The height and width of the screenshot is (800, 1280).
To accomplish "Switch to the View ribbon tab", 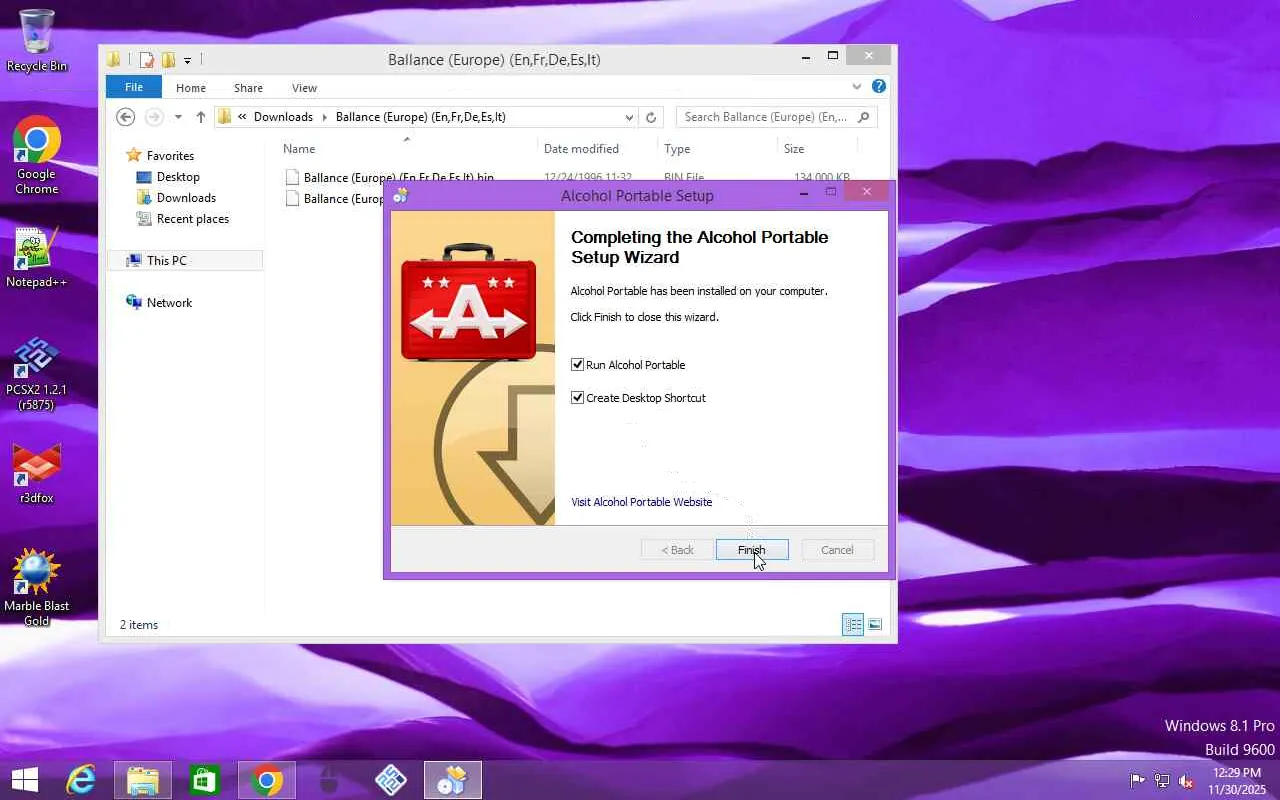I will (x=304, y=88).
